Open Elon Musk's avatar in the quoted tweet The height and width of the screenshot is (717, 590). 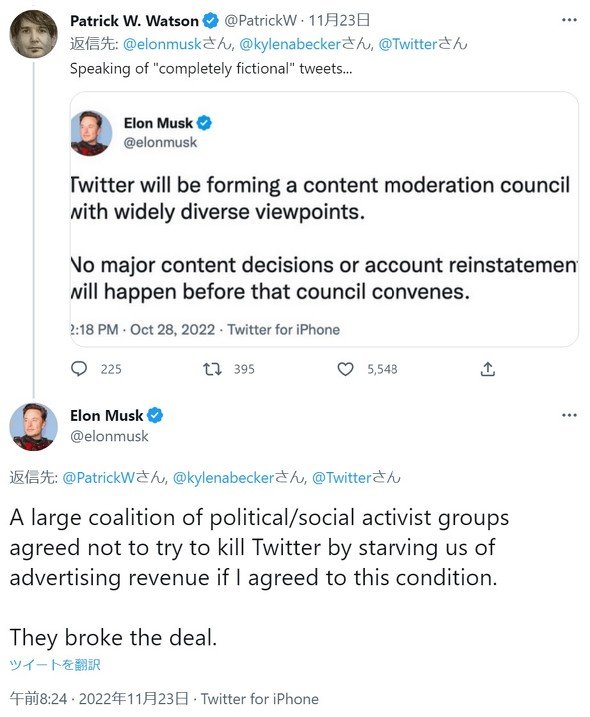pos(91,133)
